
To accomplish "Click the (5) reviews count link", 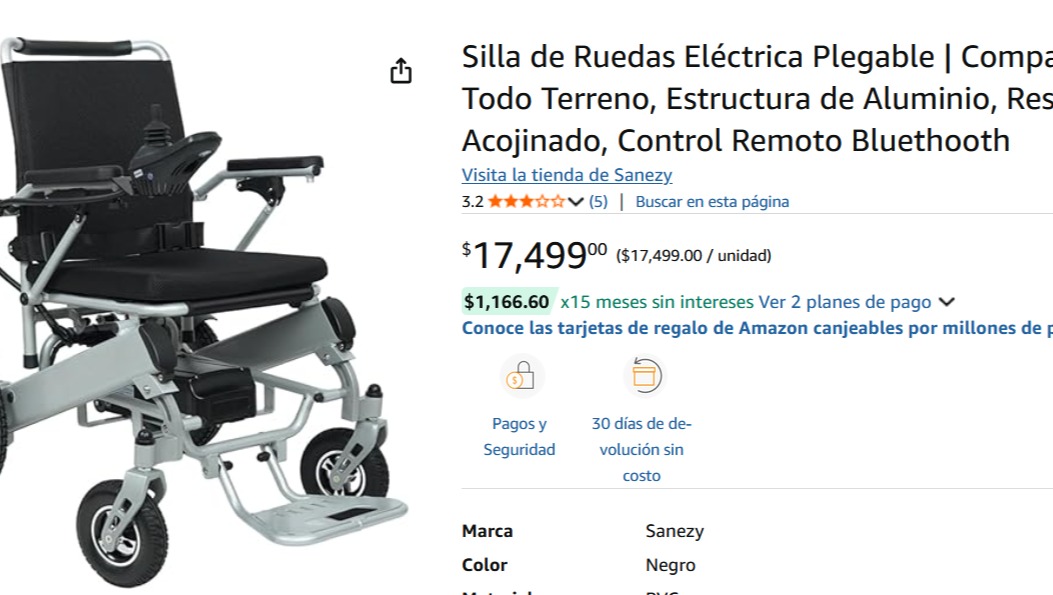I will coord(598,201).
